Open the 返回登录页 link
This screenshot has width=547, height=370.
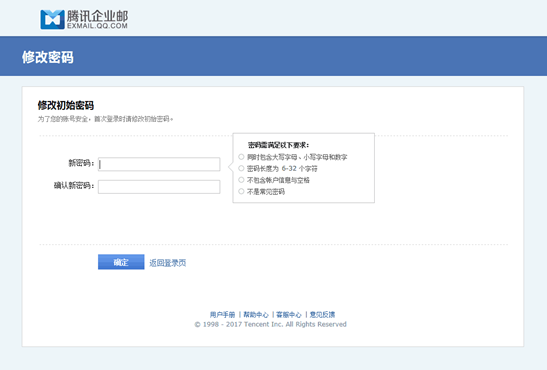tap(167, 263)
